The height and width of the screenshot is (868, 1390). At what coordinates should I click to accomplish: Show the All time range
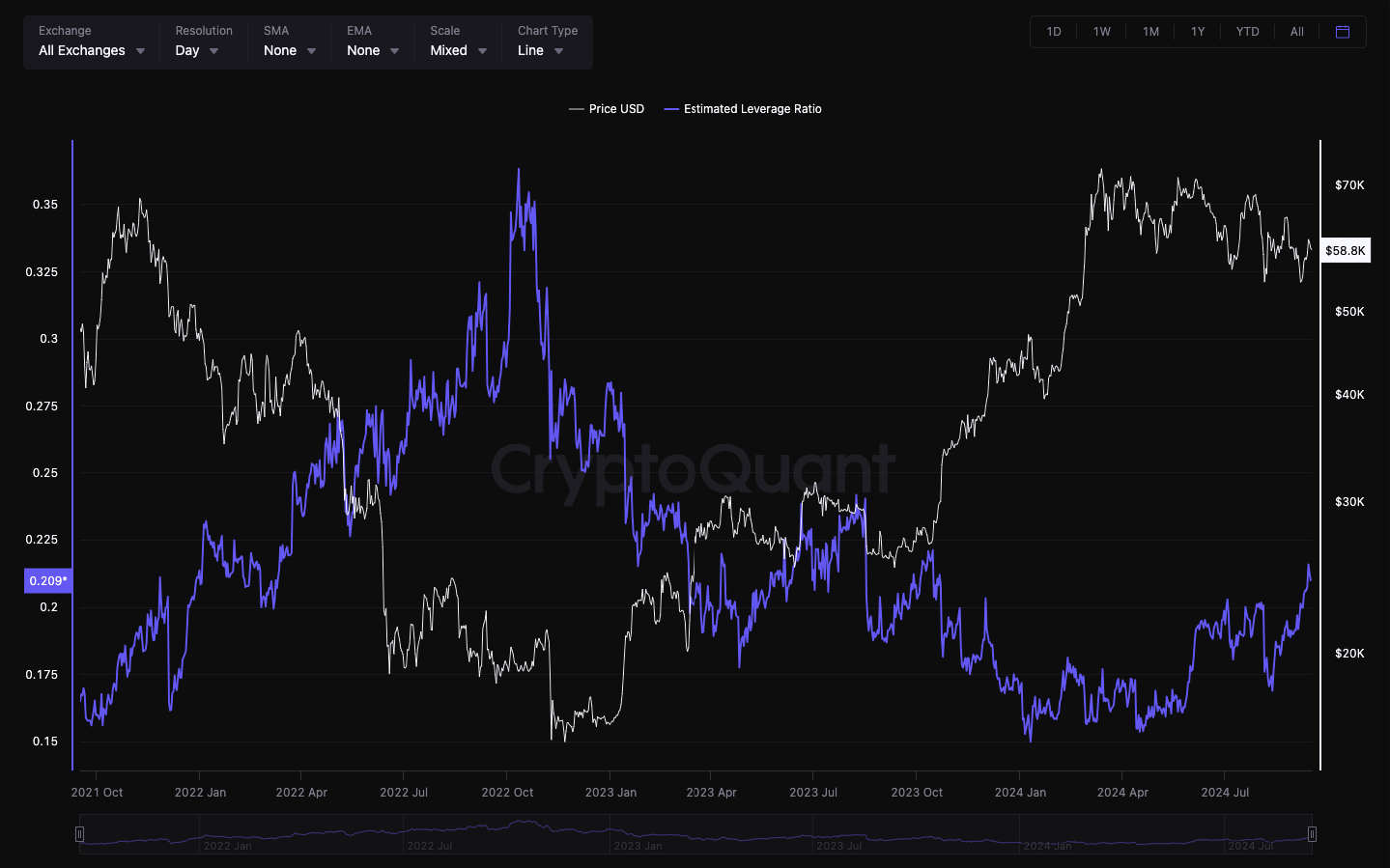pos(1297,32)
